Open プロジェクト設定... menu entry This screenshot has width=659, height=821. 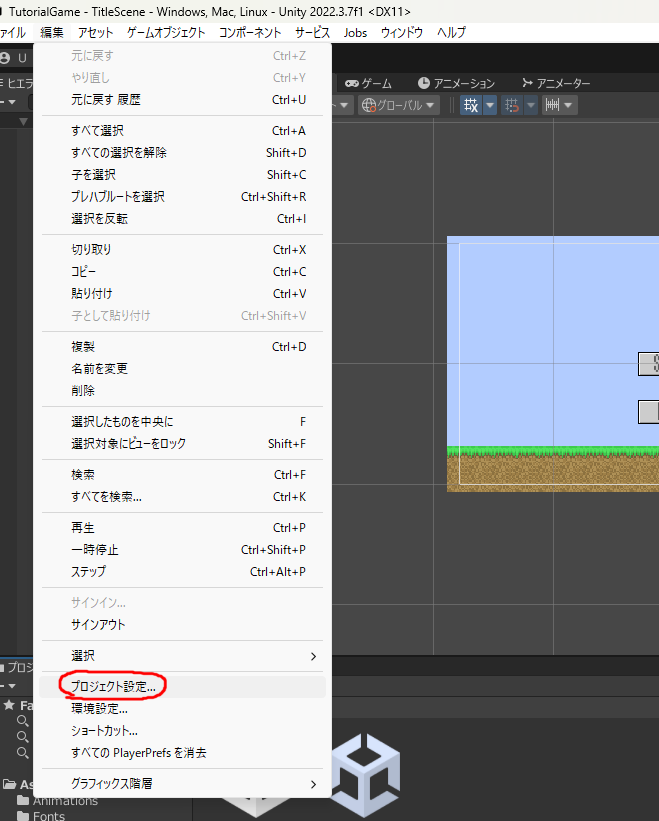(182, 686)
